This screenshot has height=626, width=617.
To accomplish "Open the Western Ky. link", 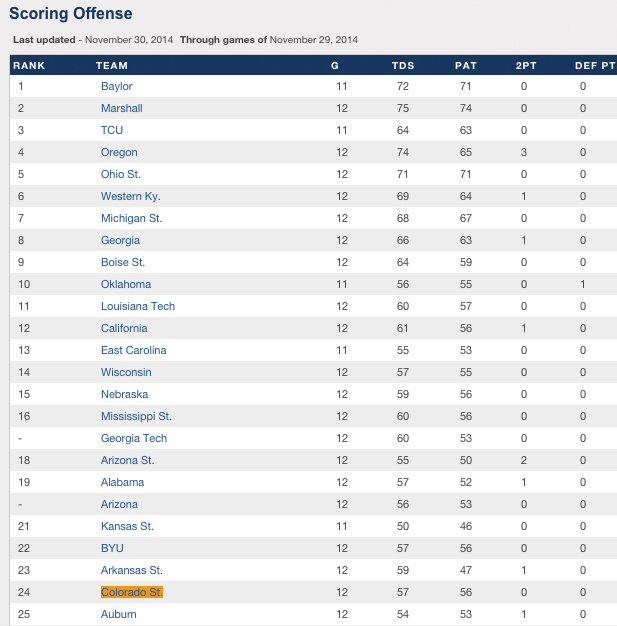I will pyautogui.click(x=131, y=196).
